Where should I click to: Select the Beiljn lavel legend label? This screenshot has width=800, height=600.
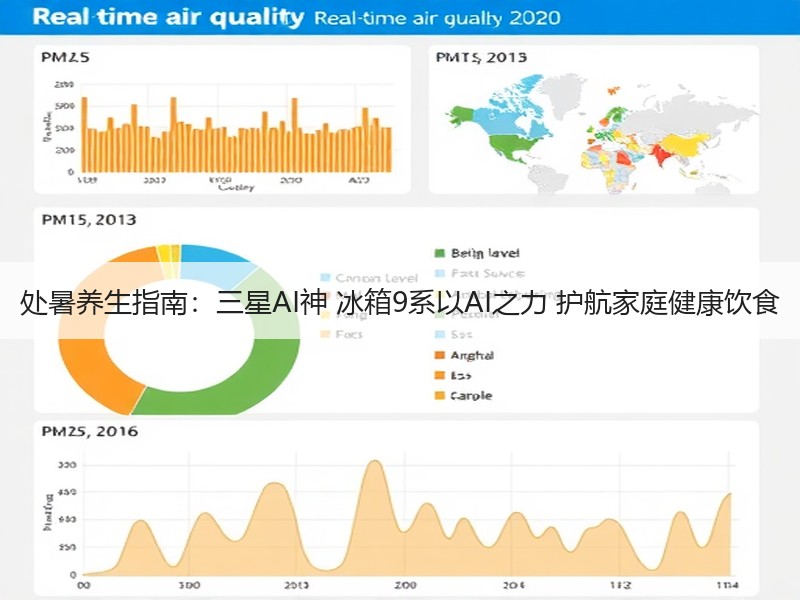coord(485,253)
